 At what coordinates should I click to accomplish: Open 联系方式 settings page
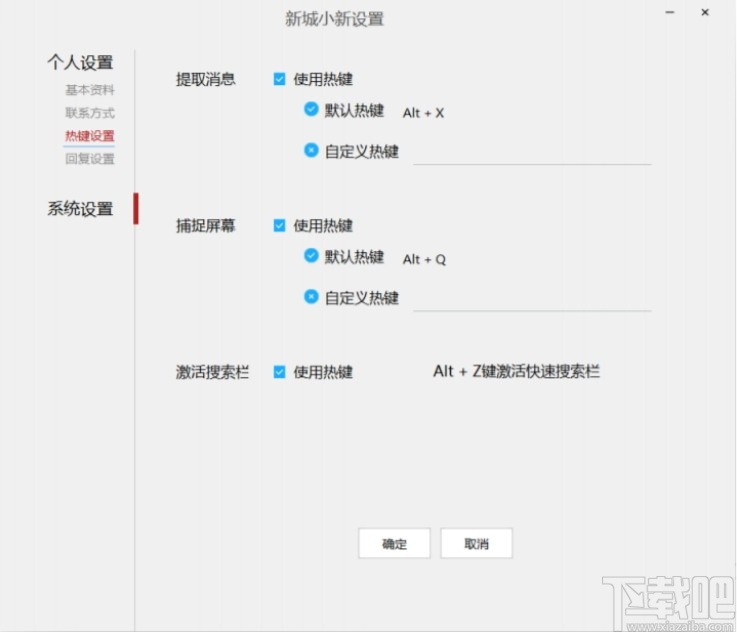click(x=90, y=113)
